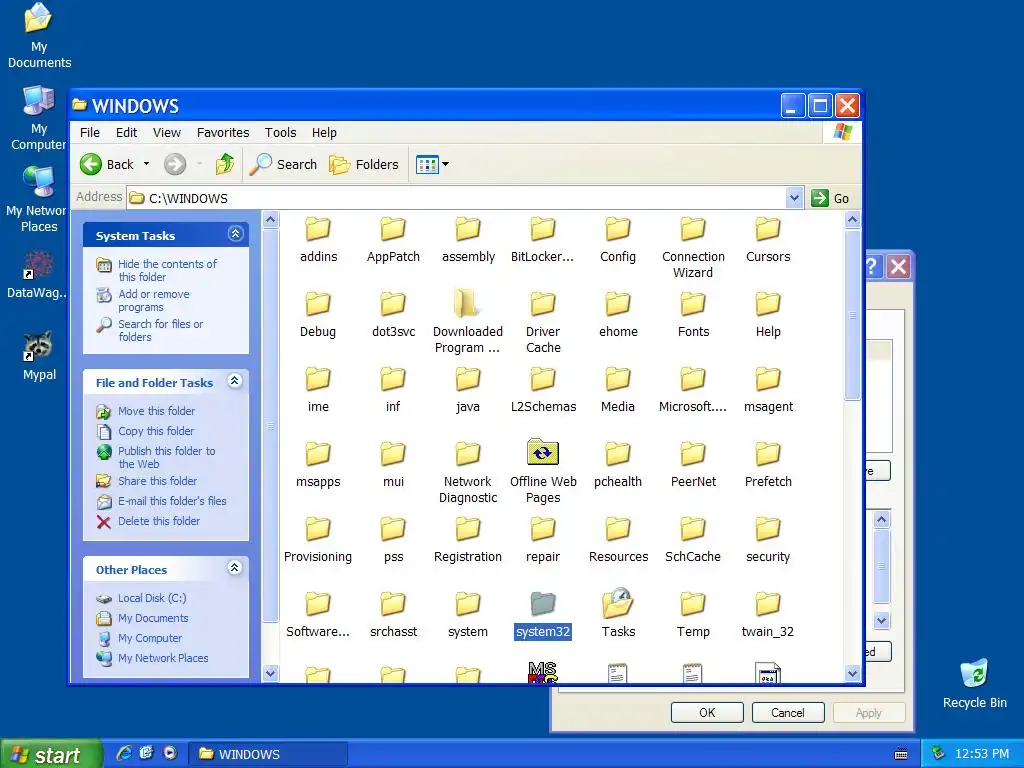This screenshot has width=1024, height=768.
Task: Click the file list scroll down arrow
Action: pos(852,673)
